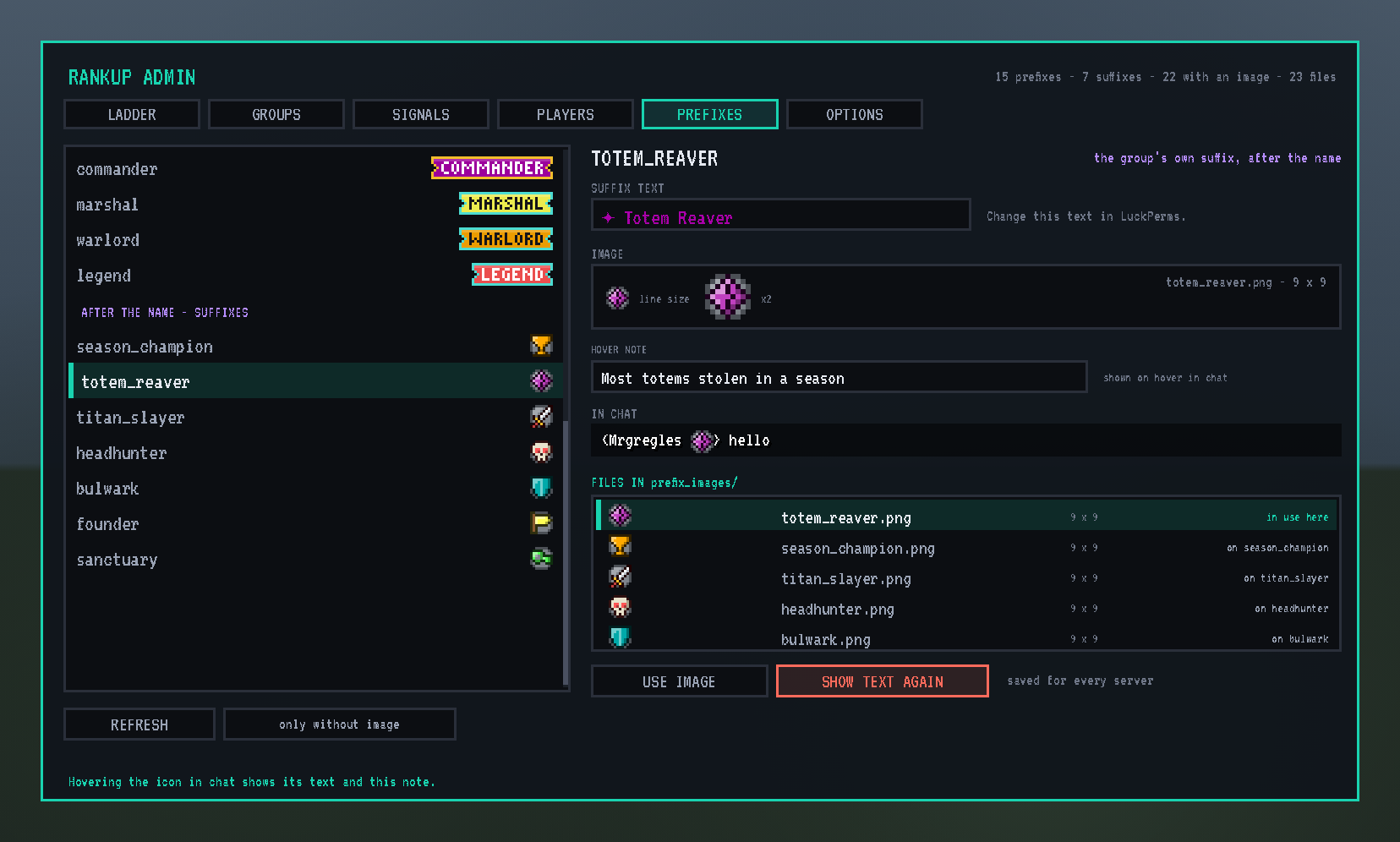Select the founder suffix name

pos(107,524)
